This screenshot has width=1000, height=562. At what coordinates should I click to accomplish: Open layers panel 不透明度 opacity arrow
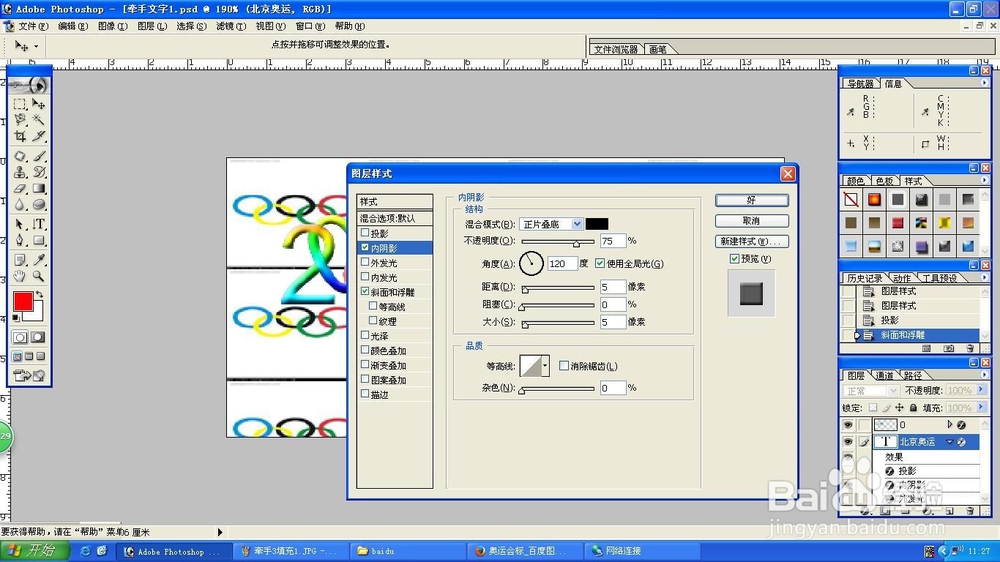pyautogui.click(x=982, y=390)
